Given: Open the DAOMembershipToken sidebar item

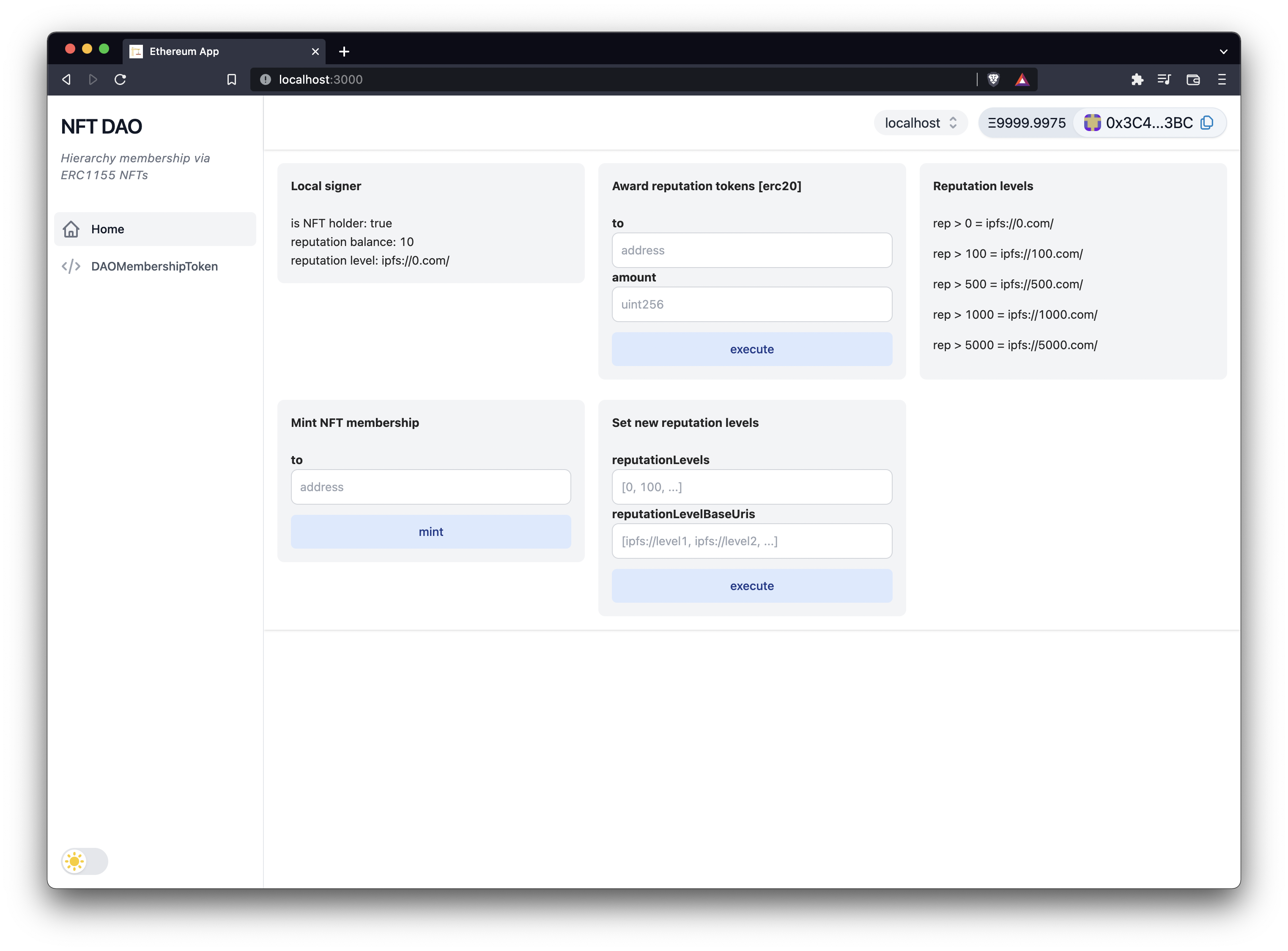Looking at the screenshot, I should click(x=155, y=267).
